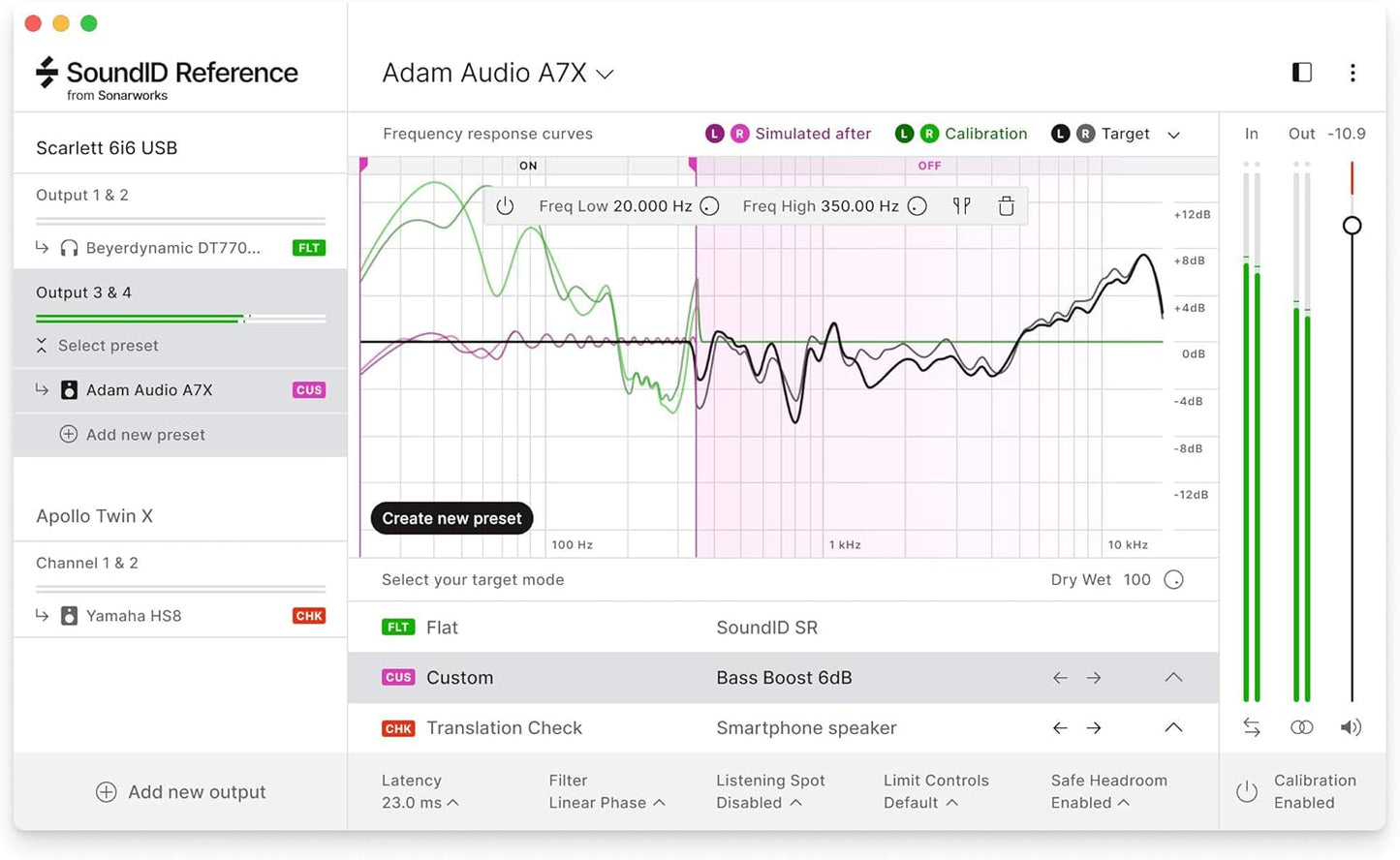This screenshot has width=1400, height=860.
Task: Select the mono/stereo icon at bottom right
Action: (x=1301, y=726)
